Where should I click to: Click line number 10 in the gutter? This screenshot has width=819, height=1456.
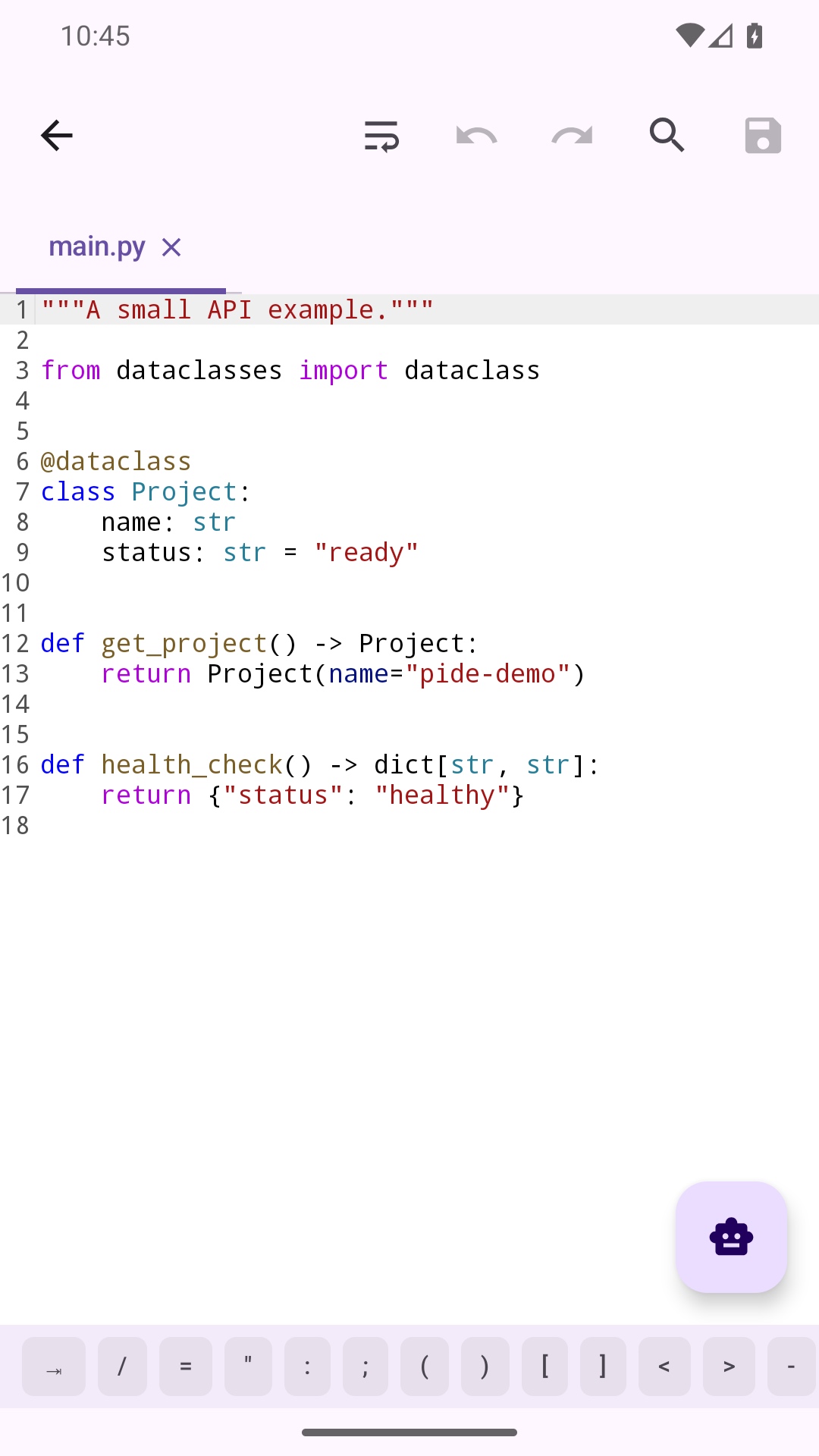(15, 582)
